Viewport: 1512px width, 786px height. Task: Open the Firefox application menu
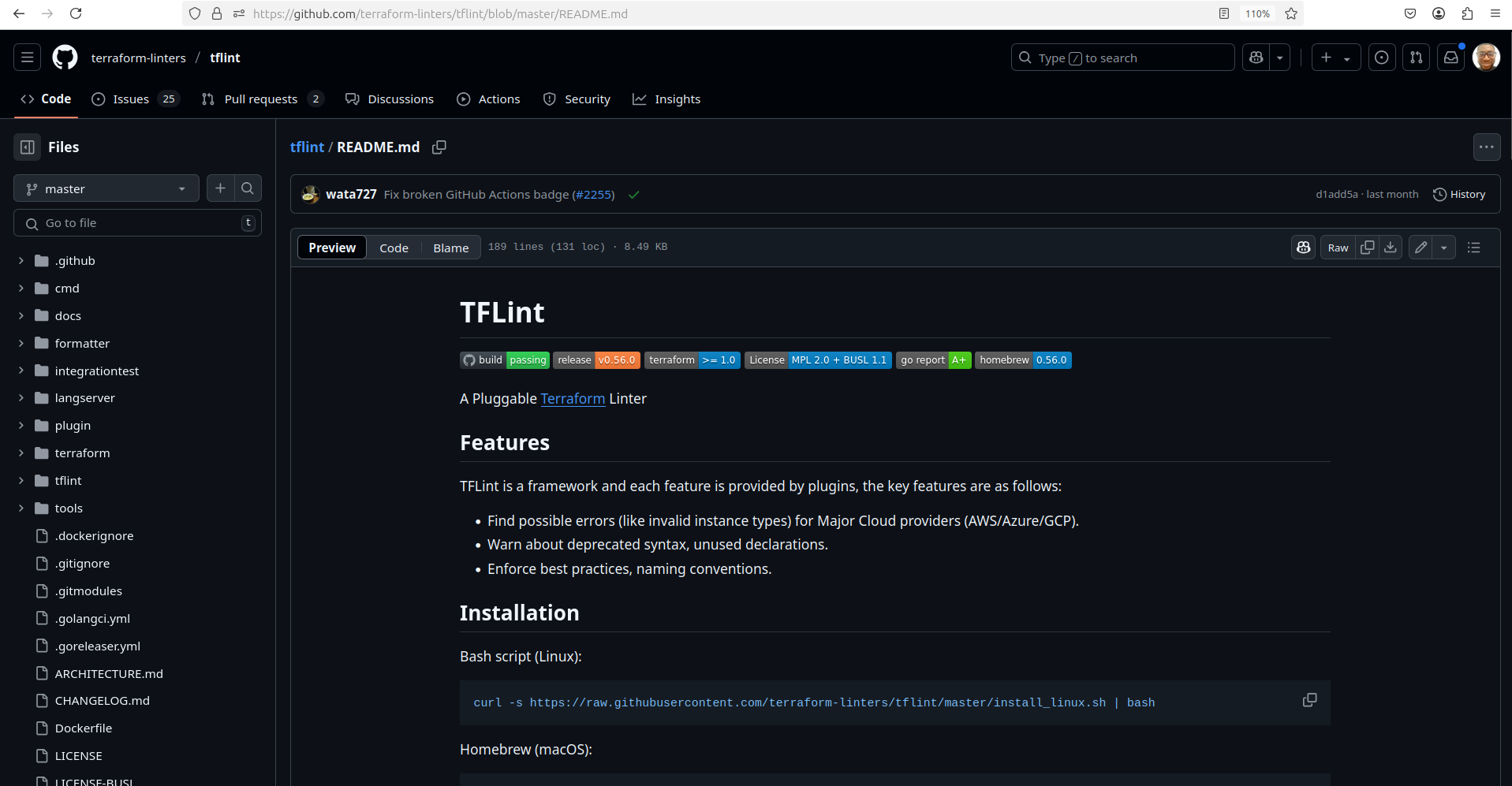(x=1495, y=13)
